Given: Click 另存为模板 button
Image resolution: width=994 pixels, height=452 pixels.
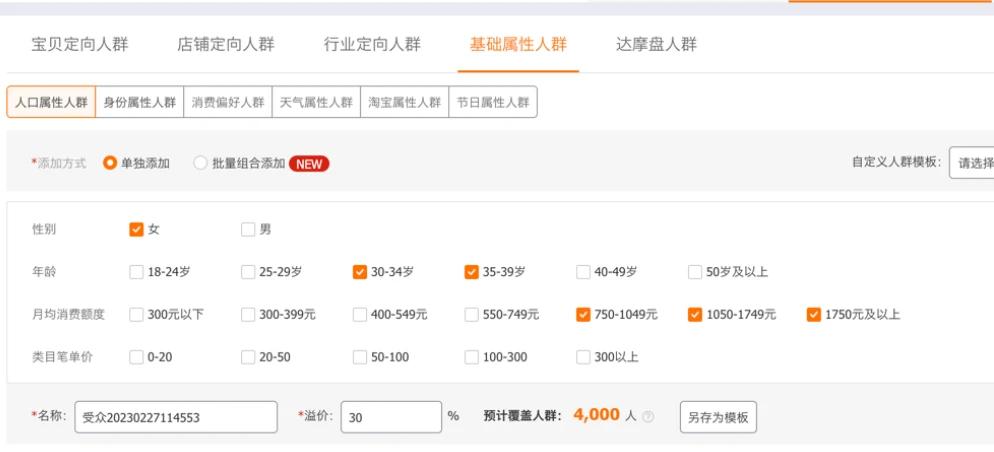Looking at the screenshot, I should point(718,417).
